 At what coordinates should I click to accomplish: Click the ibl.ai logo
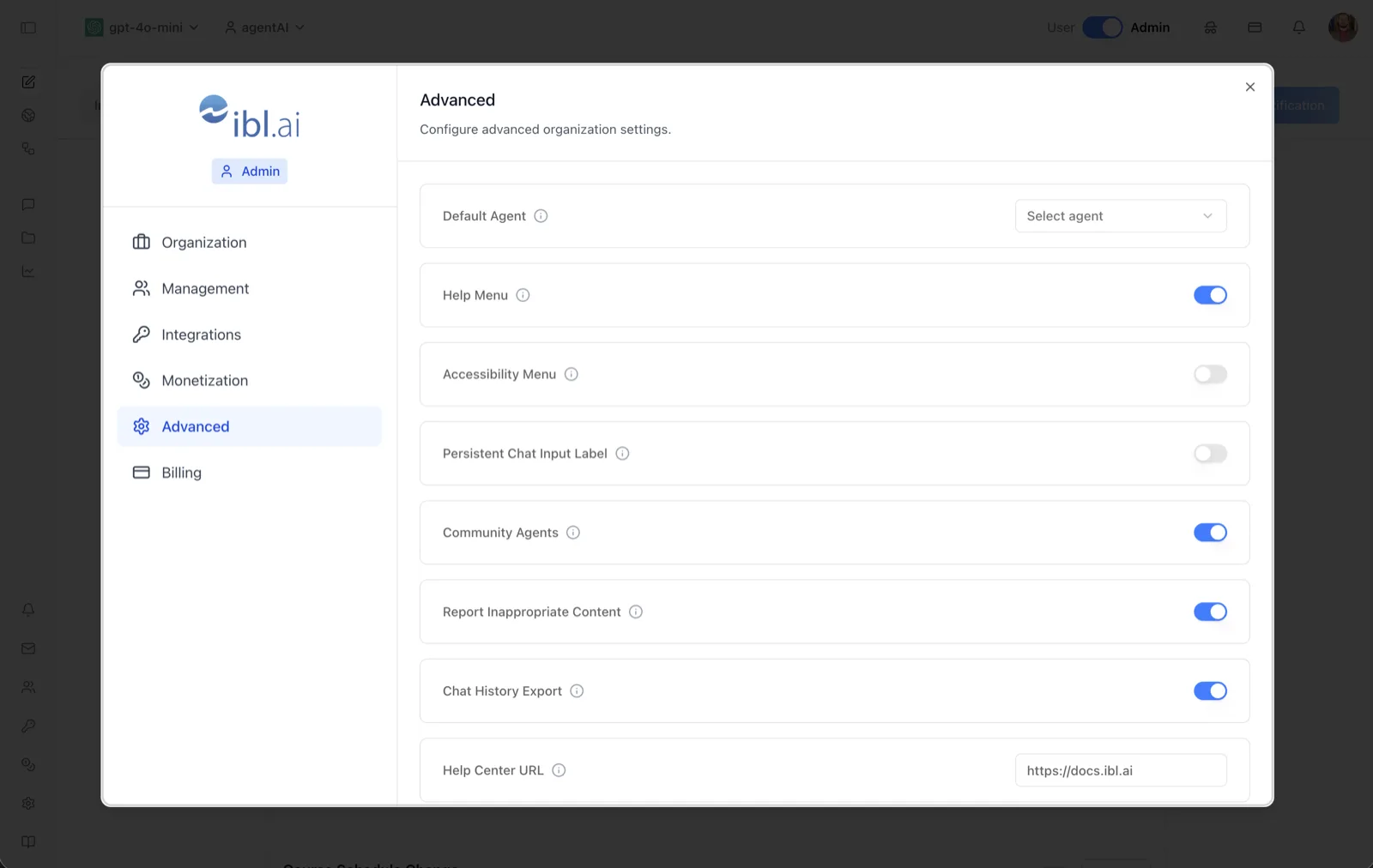250,117
